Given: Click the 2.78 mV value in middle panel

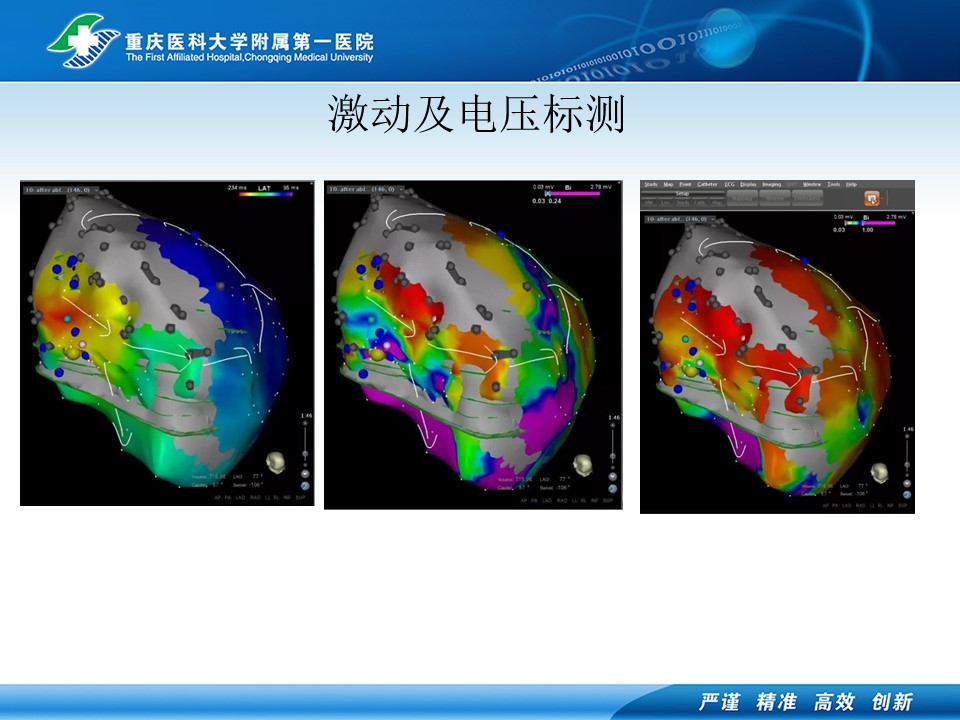Looking at the screenshot, I should click(x=601, y=187).
